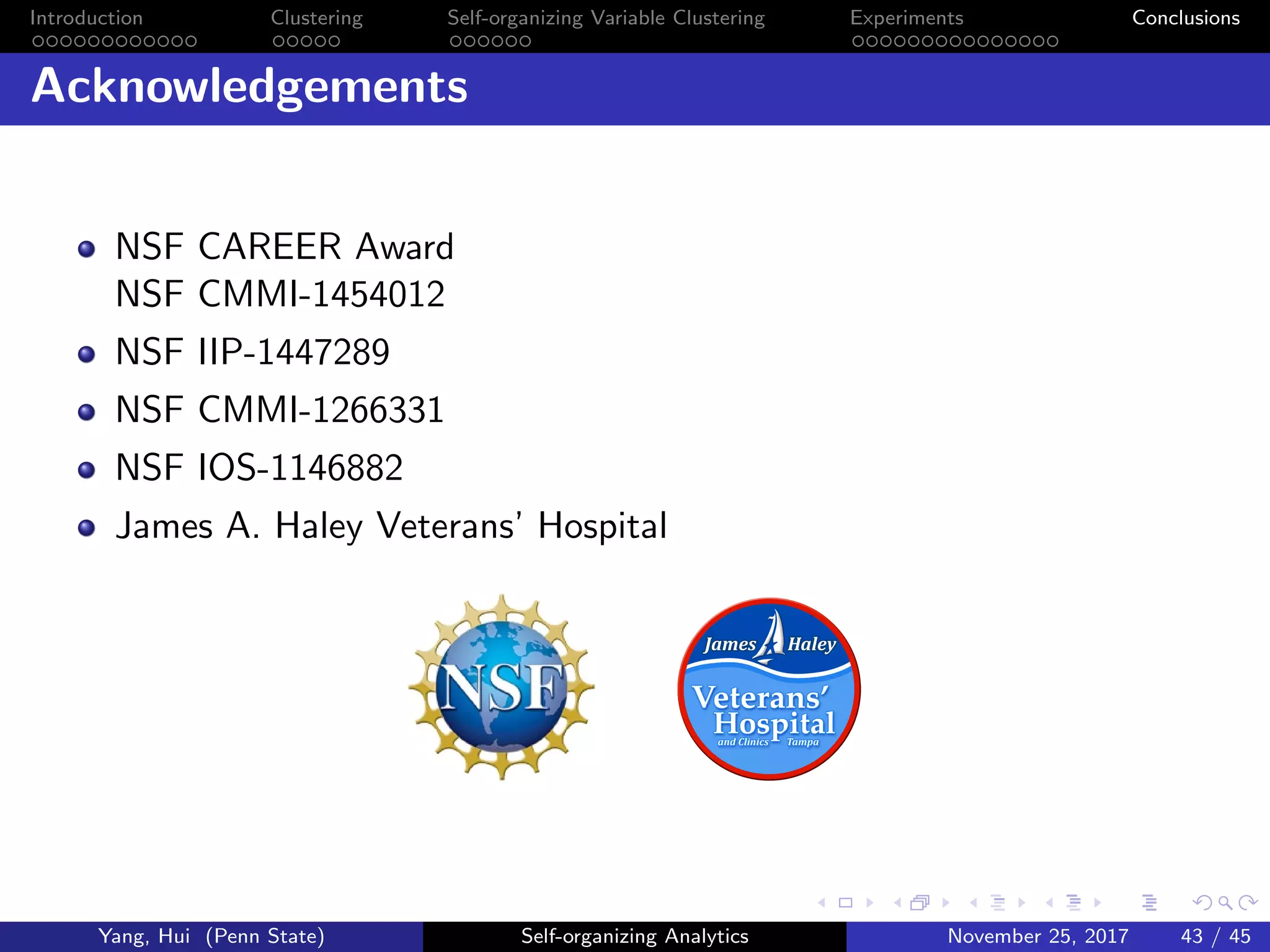Go to previous slide arrow
The width and height of the screenshot is (1270, 952).
(822, 903)
